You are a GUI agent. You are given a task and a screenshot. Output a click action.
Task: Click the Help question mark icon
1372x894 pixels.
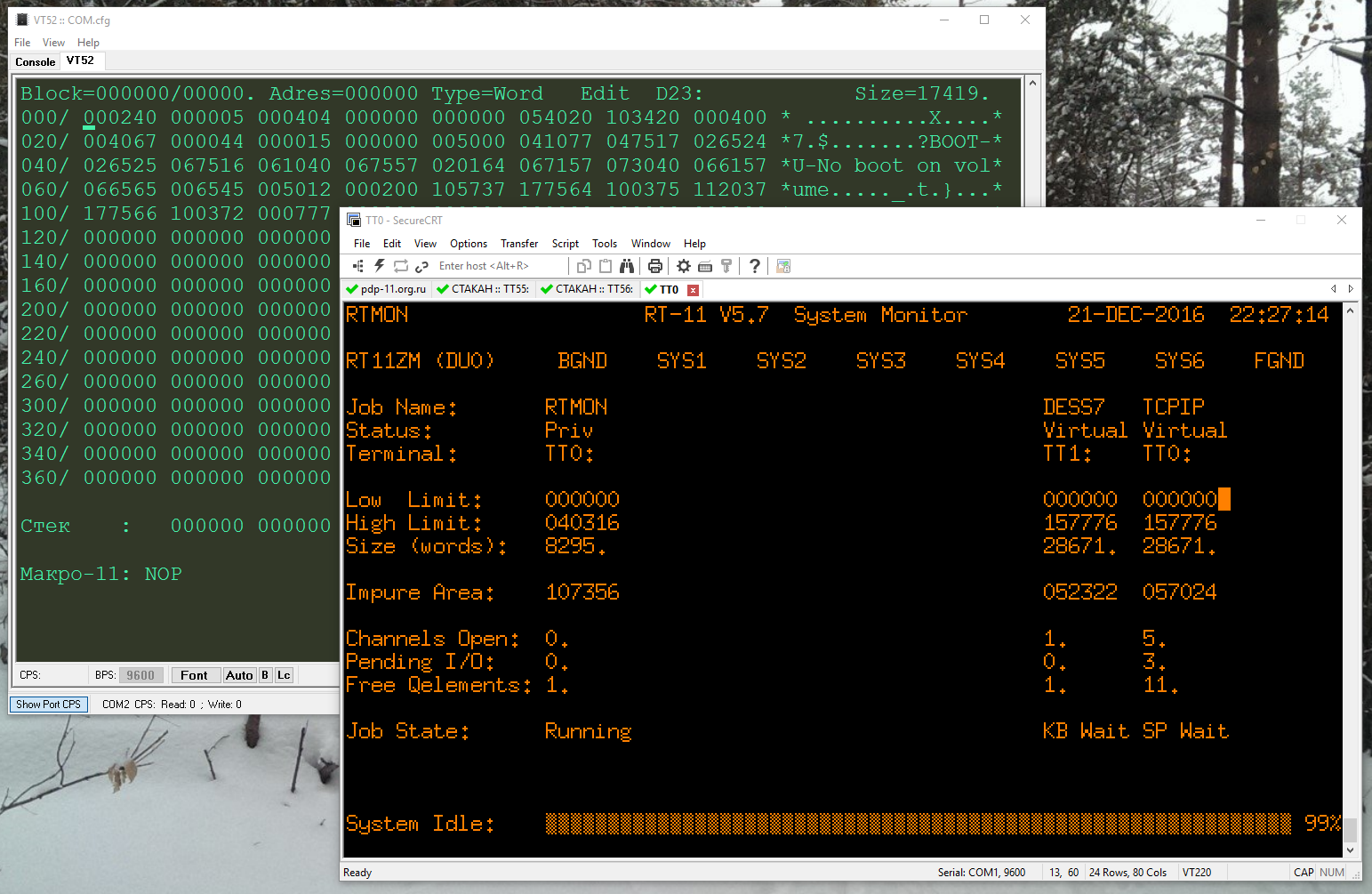[x=755, y=266]
